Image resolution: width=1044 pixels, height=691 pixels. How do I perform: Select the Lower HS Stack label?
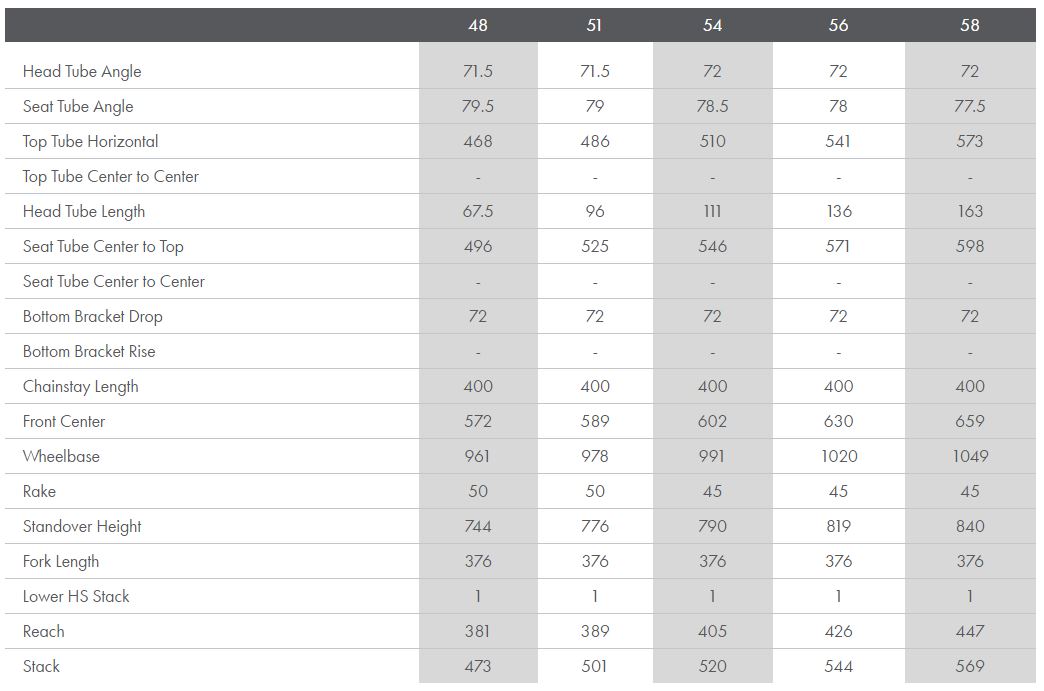coord(76,597)
